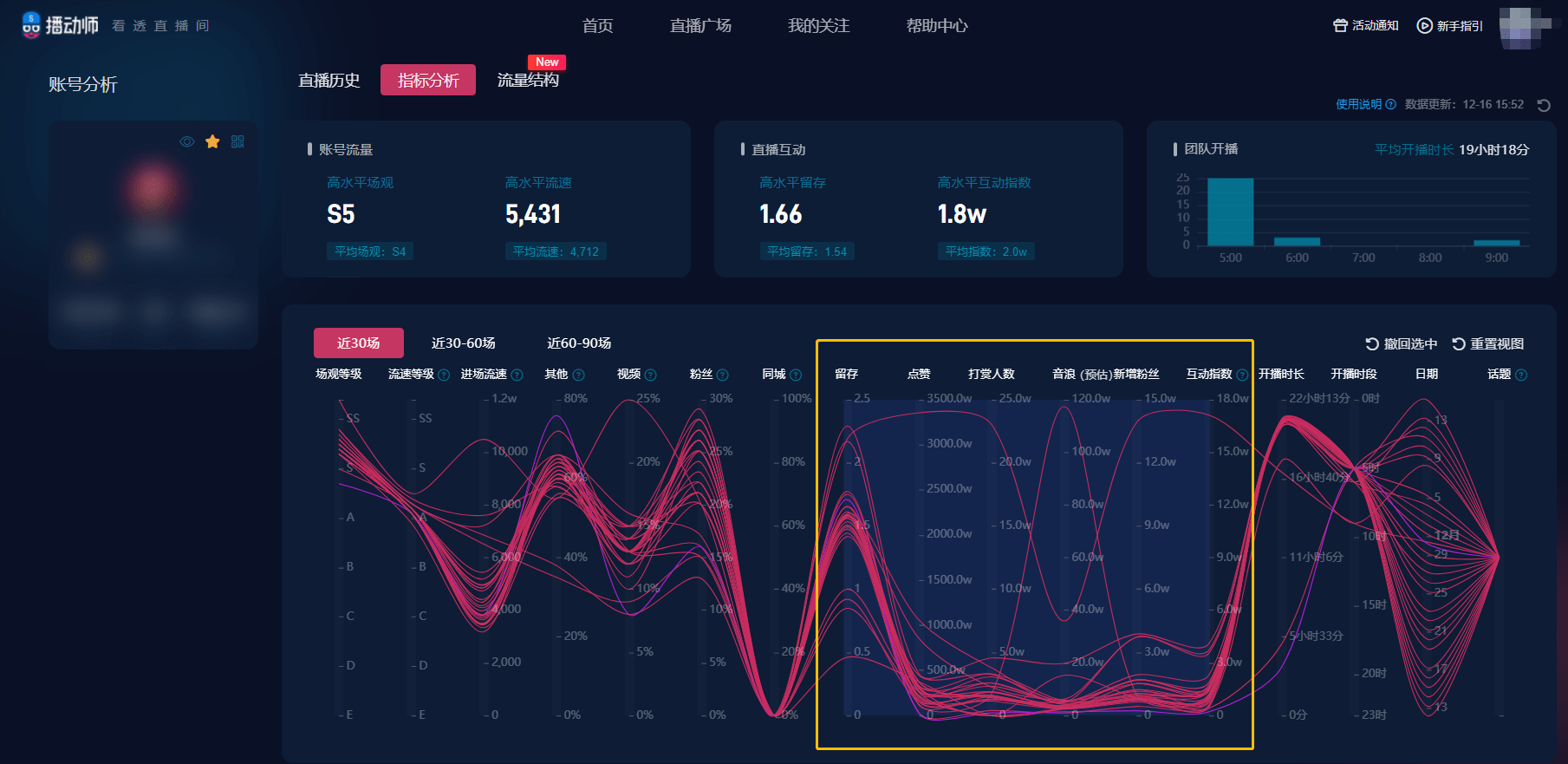1568x764 pixels.
Task: Open 直播广场 in top navigation
Action: coord(700,26)
